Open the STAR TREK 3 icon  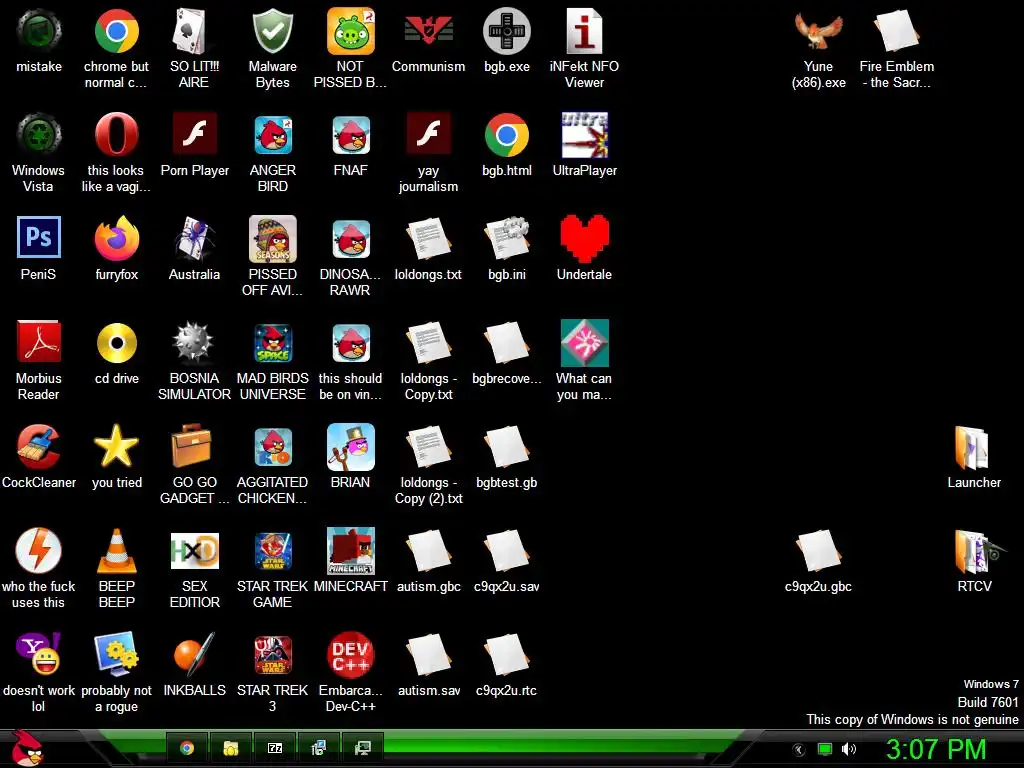(272, 654)
